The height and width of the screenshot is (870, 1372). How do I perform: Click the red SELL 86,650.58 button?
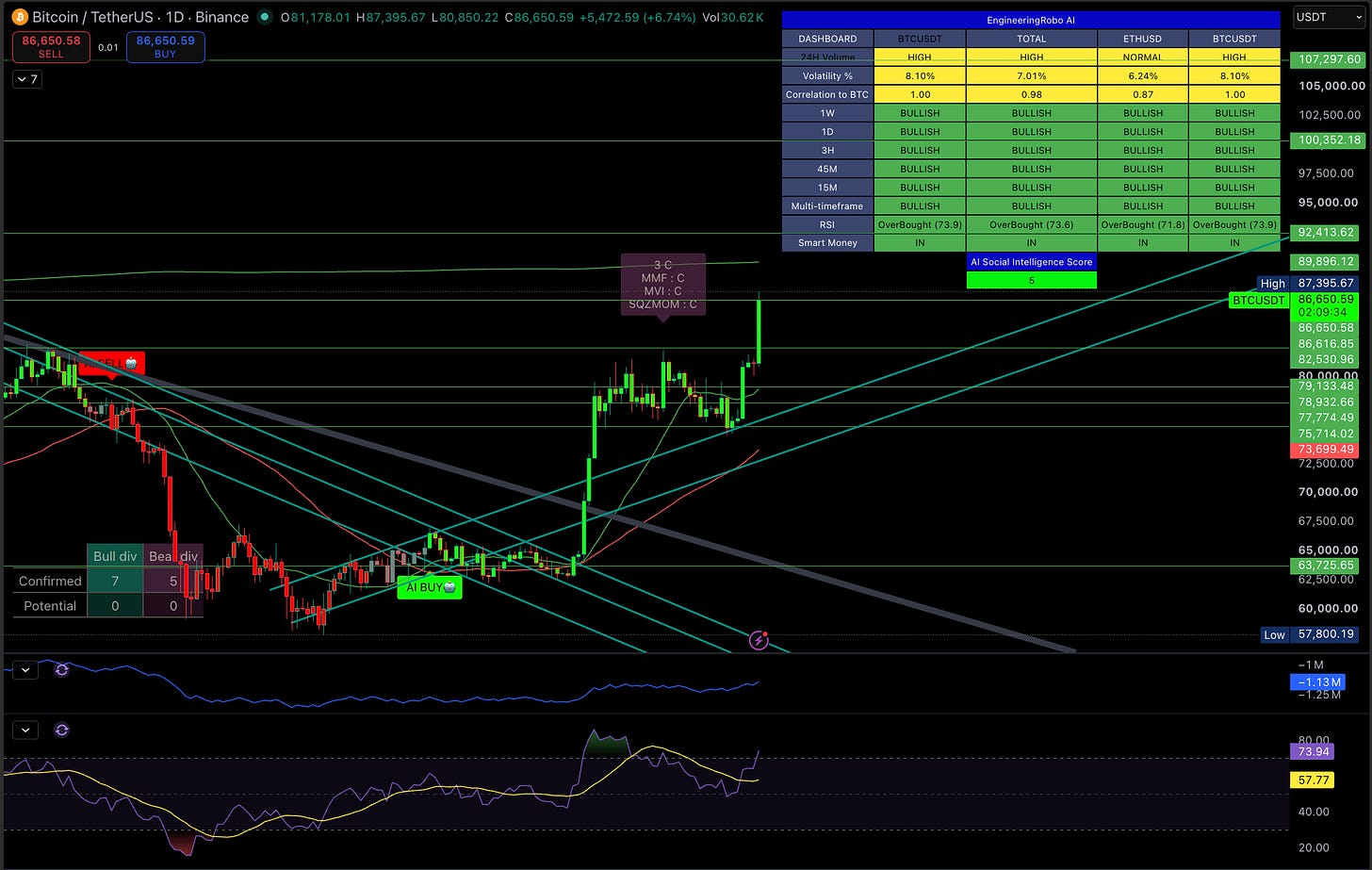51,47
